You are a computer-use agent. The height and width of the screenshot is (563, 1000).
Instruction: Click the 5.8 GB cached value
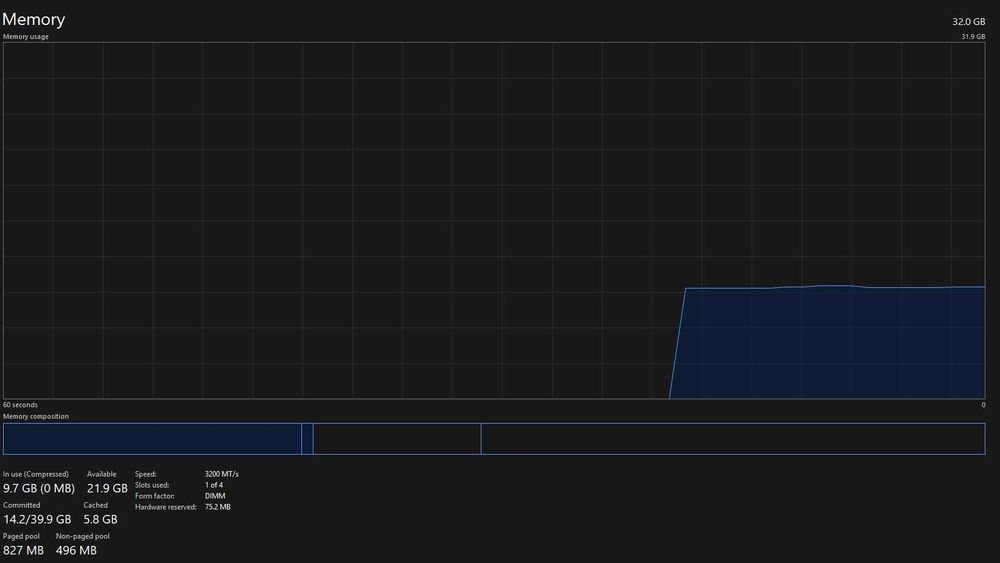[x=100, y=520]
